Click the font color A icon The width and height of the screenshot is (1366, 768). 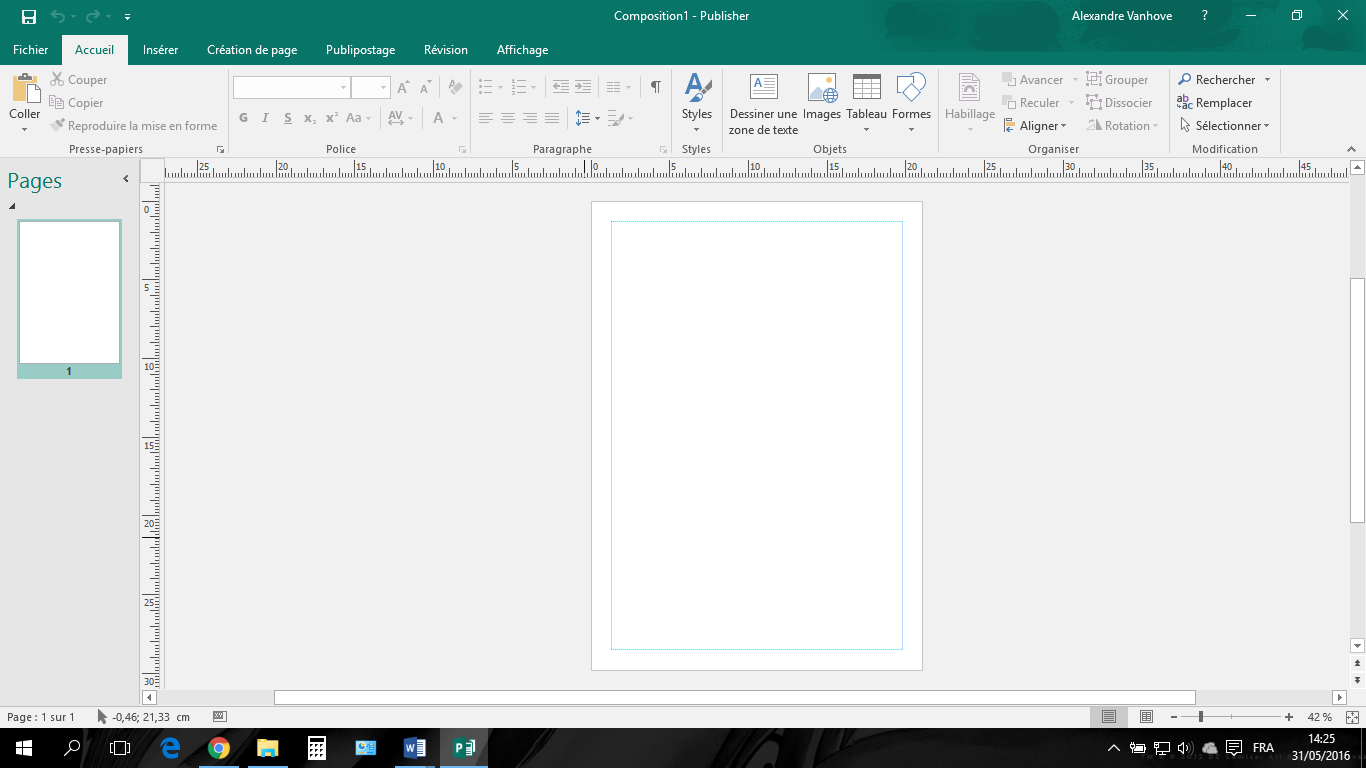tap(438, 118)
